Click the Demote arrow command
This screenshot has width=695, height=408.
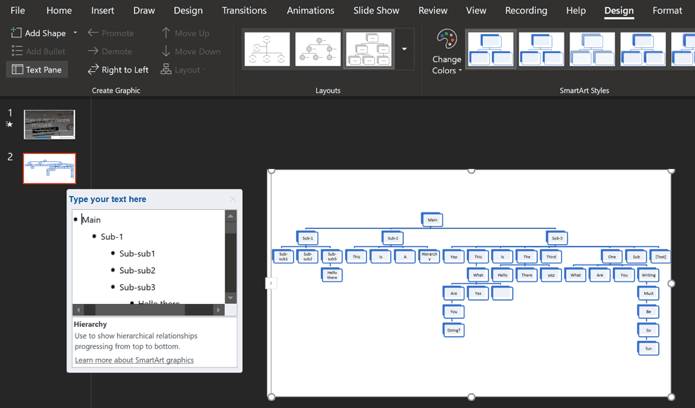click(110, 51)
